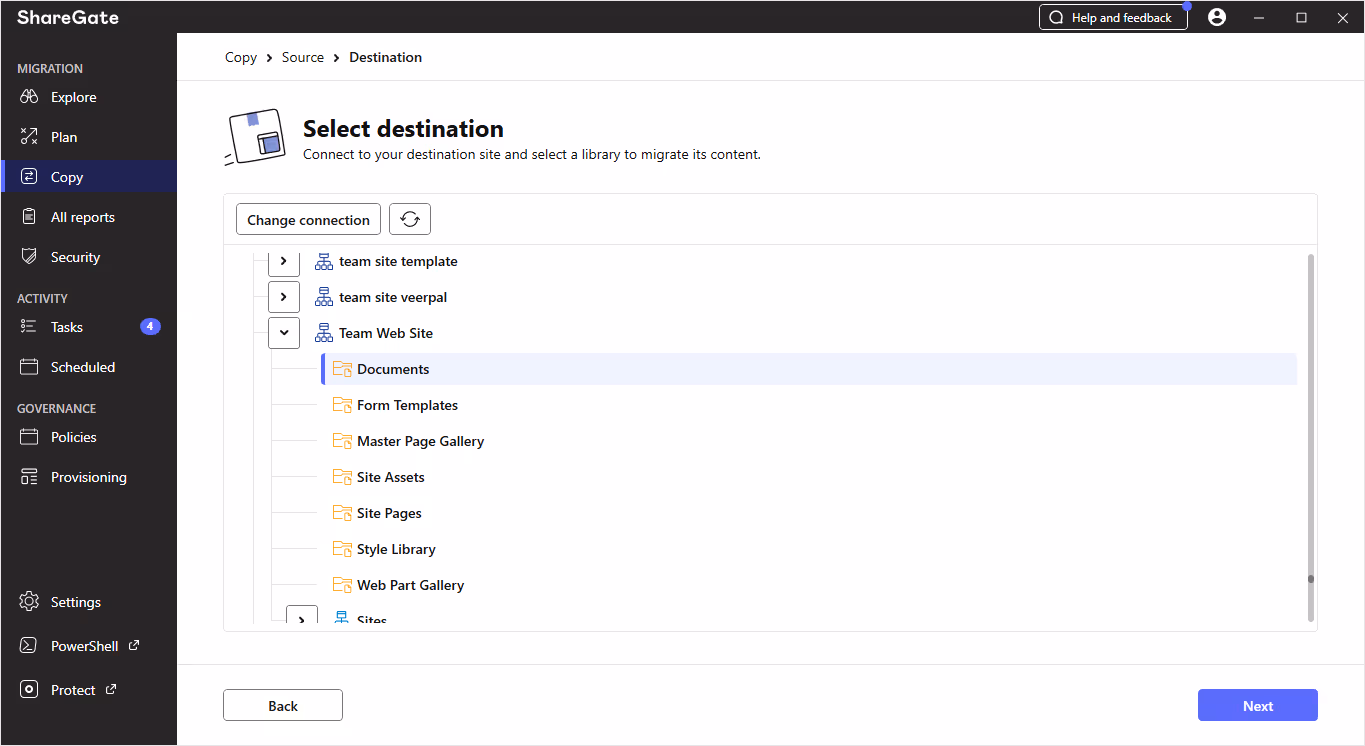This screenshot has width=1365, height=746.
Task: Click the Provisioning icon in sidebar
Action: 29,477
